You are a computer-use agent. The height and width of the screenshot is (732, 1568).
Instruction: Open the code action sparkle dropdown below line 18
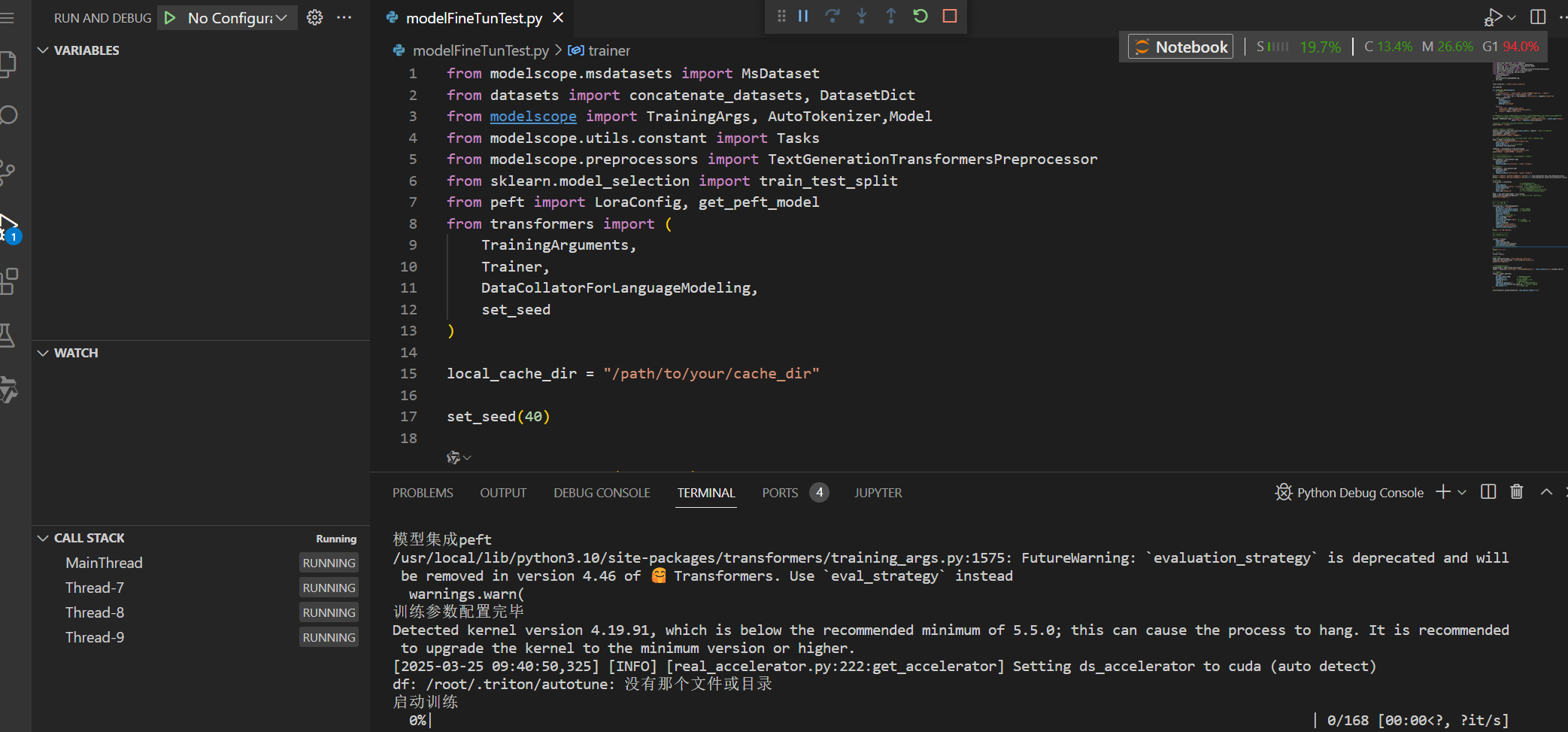tap(458, 457)
